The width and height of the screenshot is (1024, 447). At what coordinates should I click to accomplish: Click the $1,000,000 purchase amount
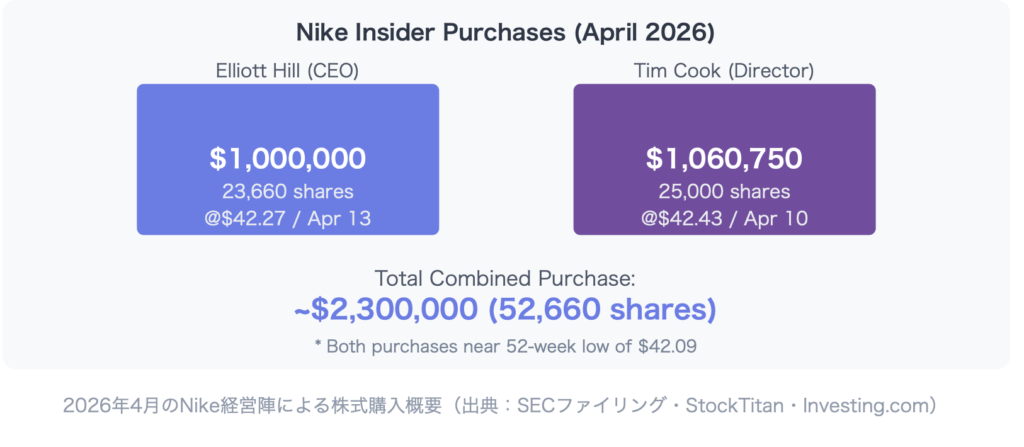click(287, 158)
